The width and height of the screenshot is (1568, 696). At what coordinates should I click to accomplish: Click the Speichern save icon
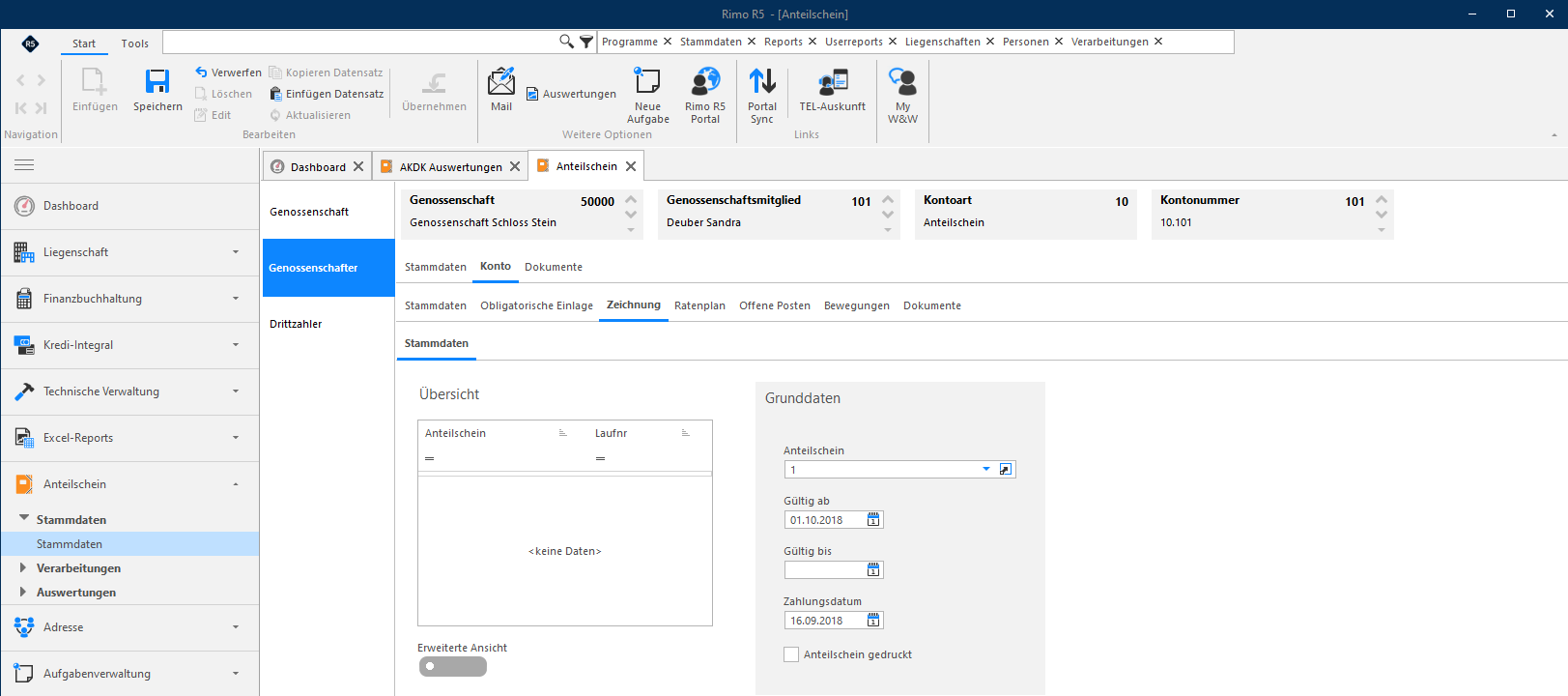[157, 81]
